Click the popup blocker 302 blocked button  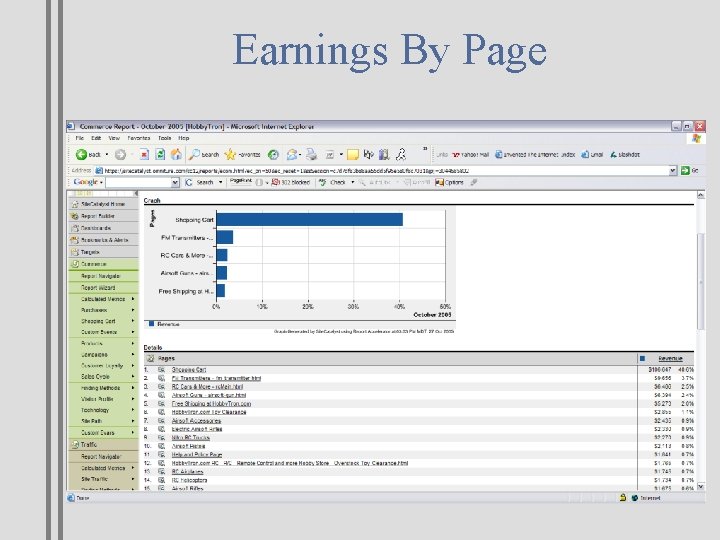coord(291,182)
